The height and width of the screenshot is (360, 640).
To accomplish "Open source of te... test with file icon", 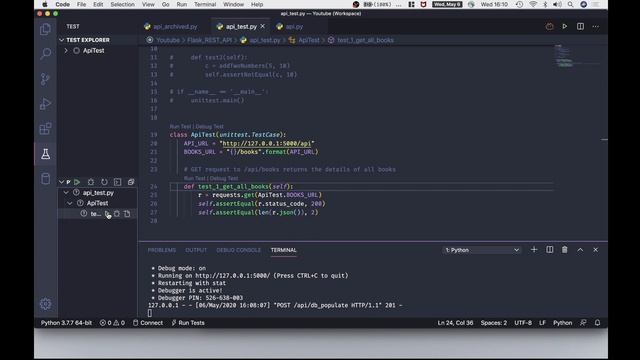I will [127, 213].
